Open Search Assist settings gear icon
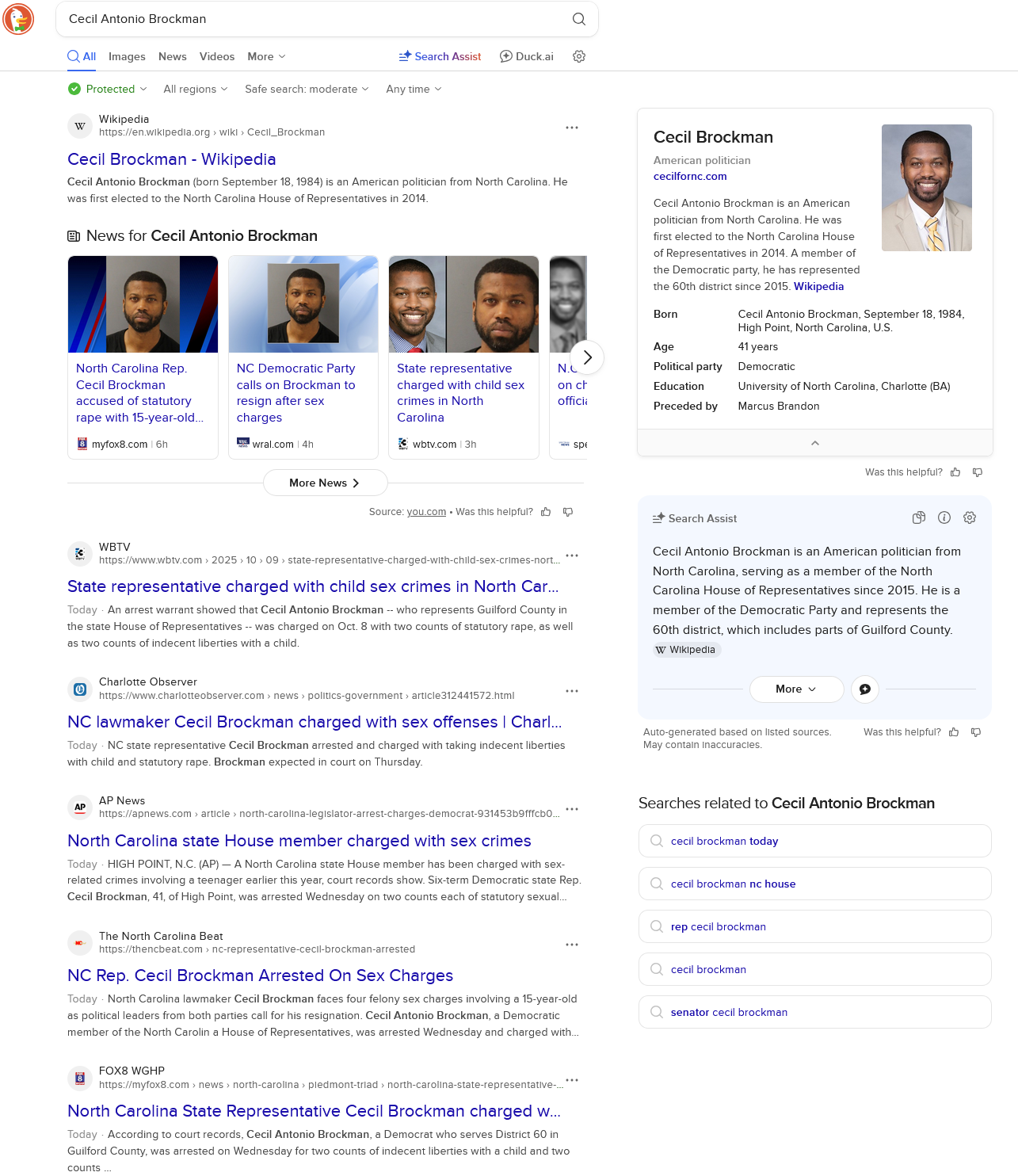This screenshot has width=1018, height=1176. pos(970,517)
